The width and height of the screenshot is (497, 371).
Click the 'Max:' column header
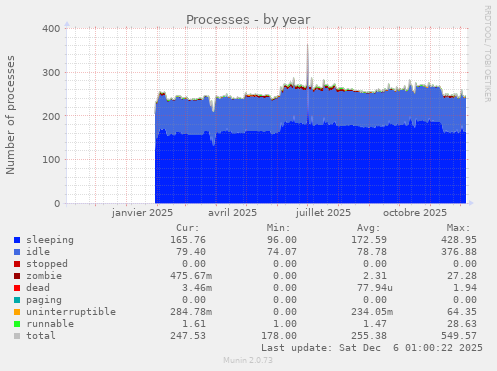click(x=459, y=228)
